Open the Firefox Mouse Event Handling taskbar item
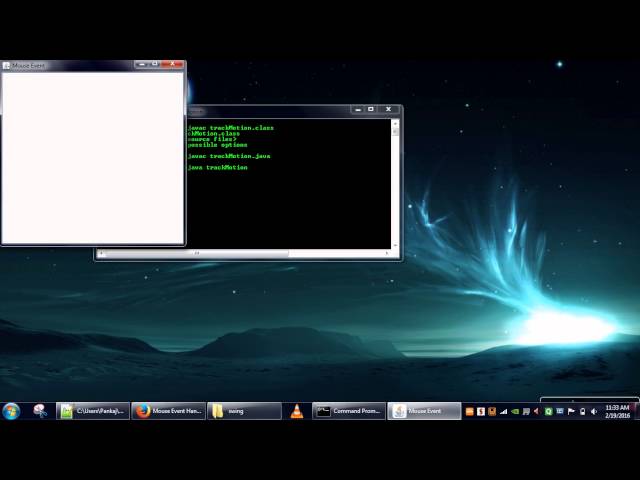 coord(169,411)
